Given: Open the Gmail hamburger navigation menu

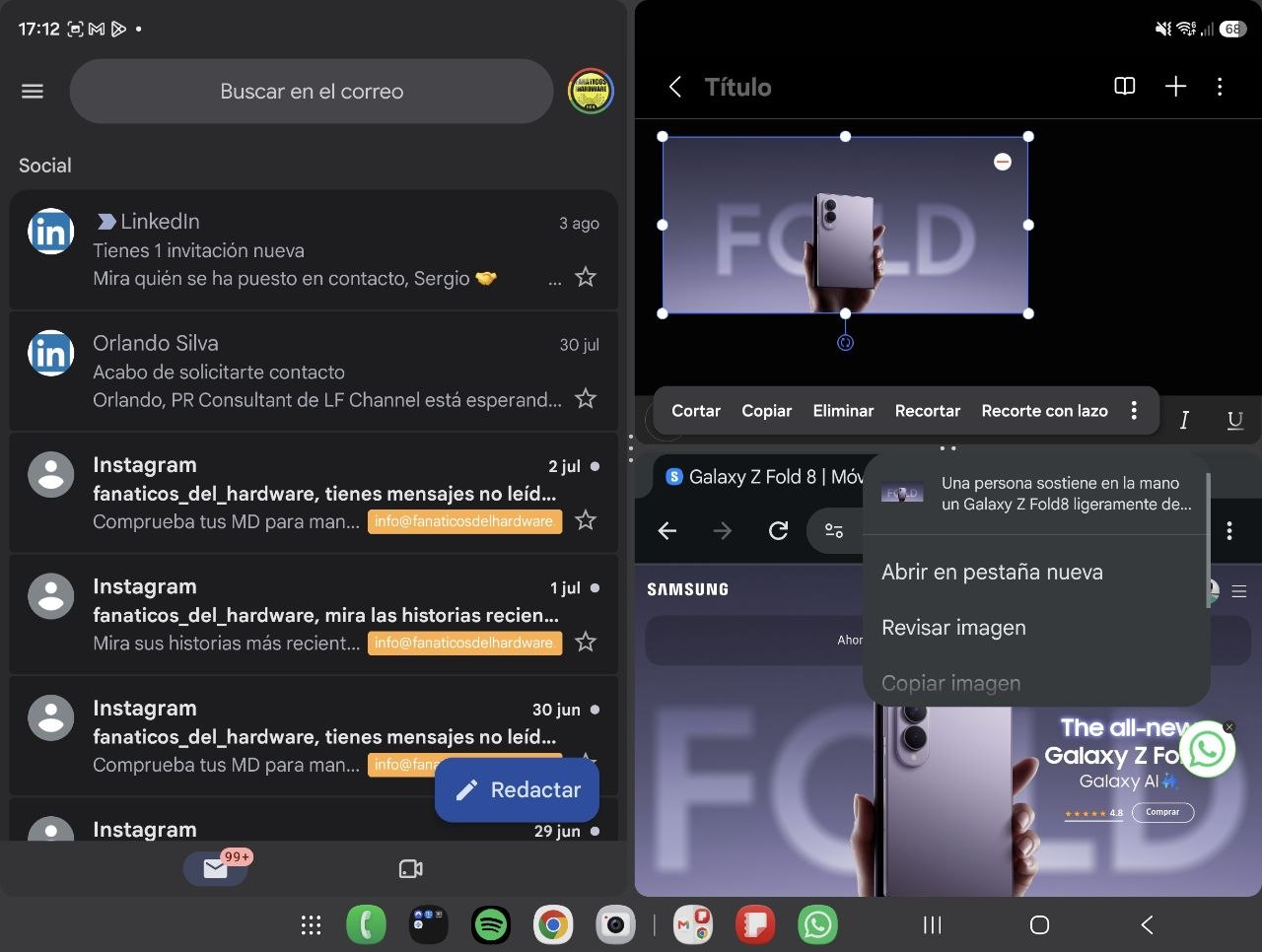Looking at the screenshot, I should (x=33, y=92).
